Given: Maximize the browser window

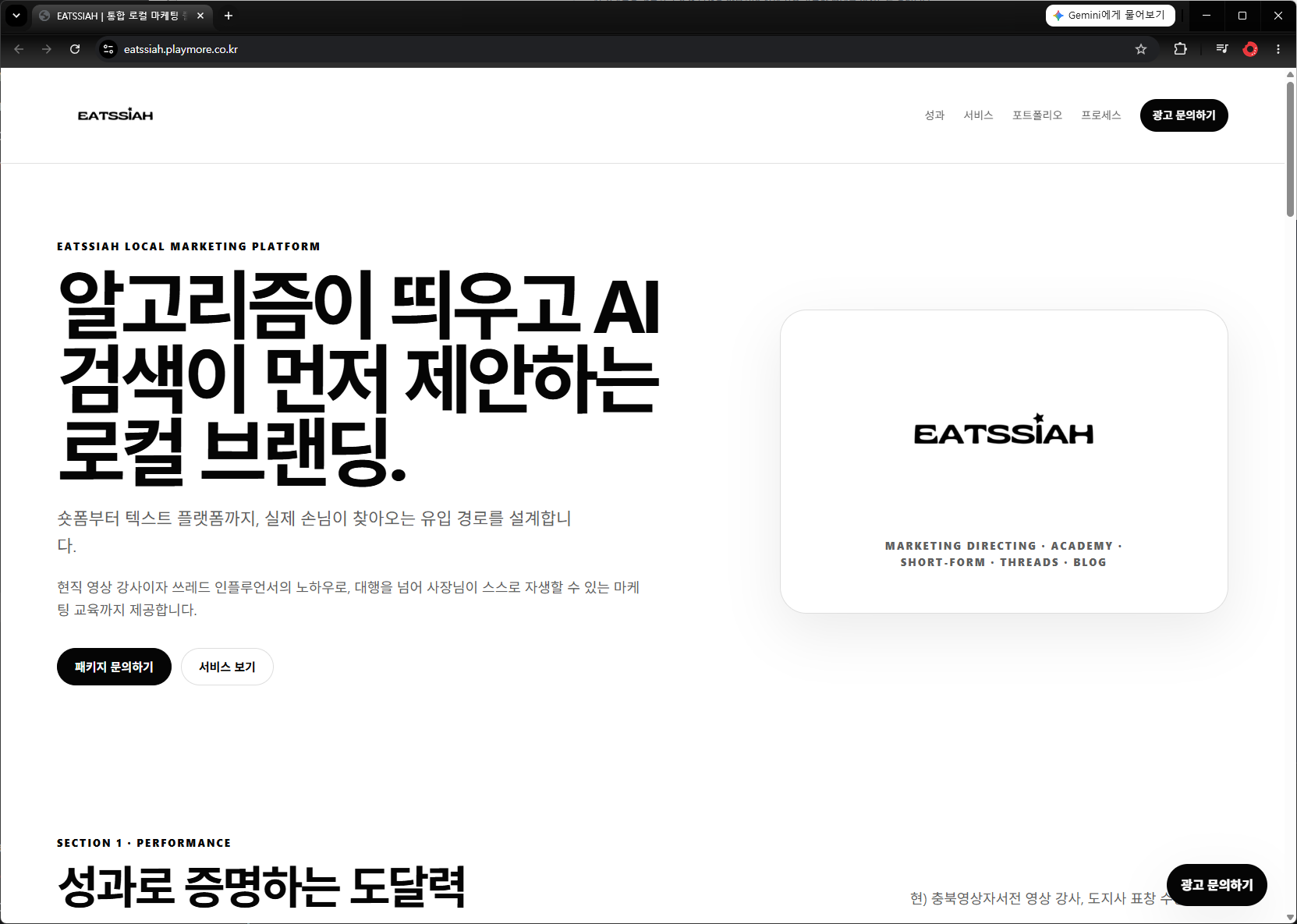Looking at the screenshot, I should [x=1242, y=16].
